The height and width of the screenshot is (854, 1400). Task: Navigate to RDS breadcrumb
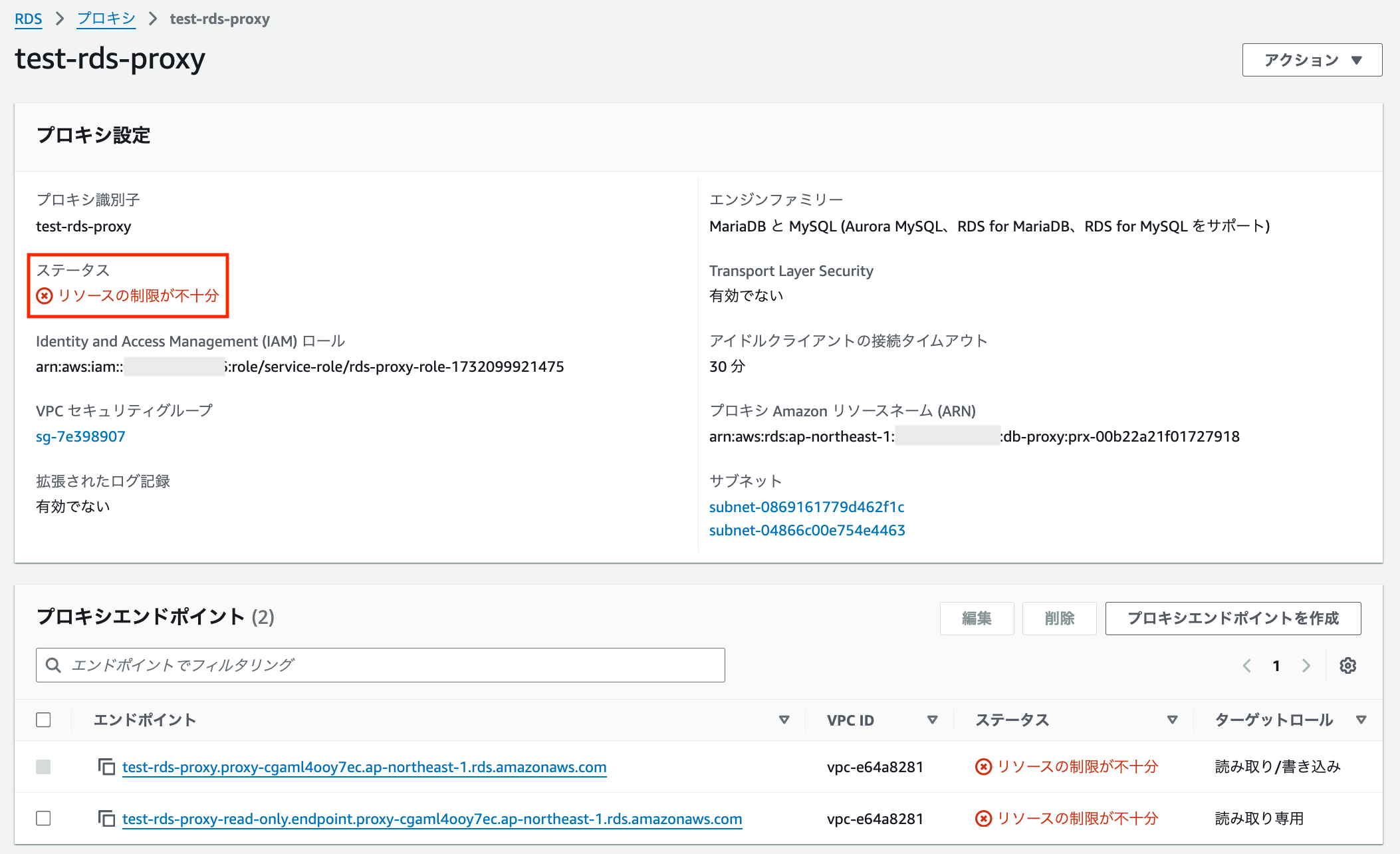(x=28, y=19)
